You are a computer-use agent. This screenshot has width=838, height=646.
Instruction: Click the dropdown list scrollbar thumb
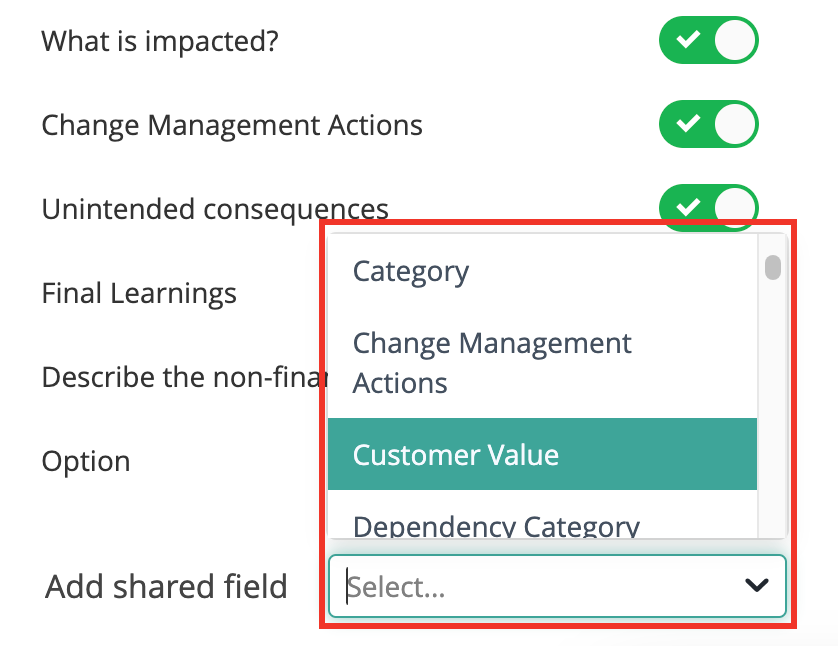pyautogui.click(x=773, y=267)
